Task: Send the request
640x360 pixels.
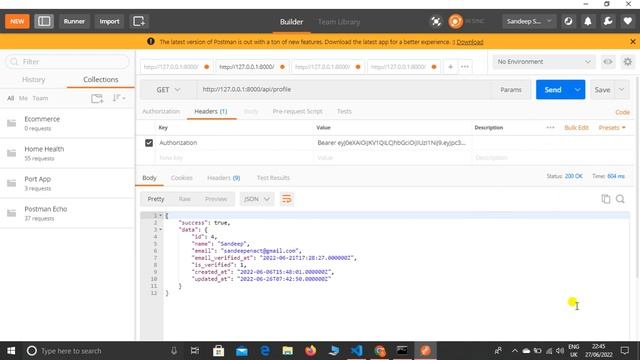Action: click(x=553, y=89)
